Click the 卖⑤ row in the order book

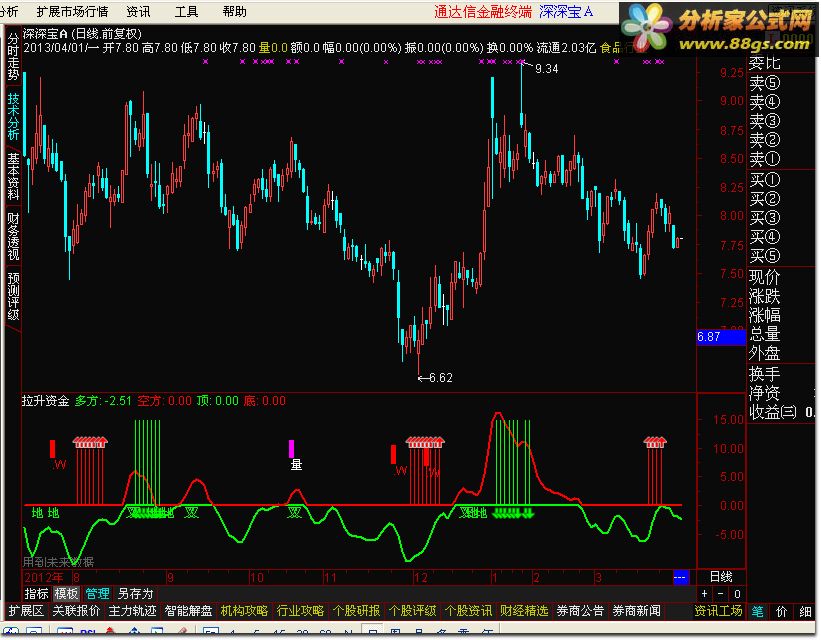tap(764, 82)
